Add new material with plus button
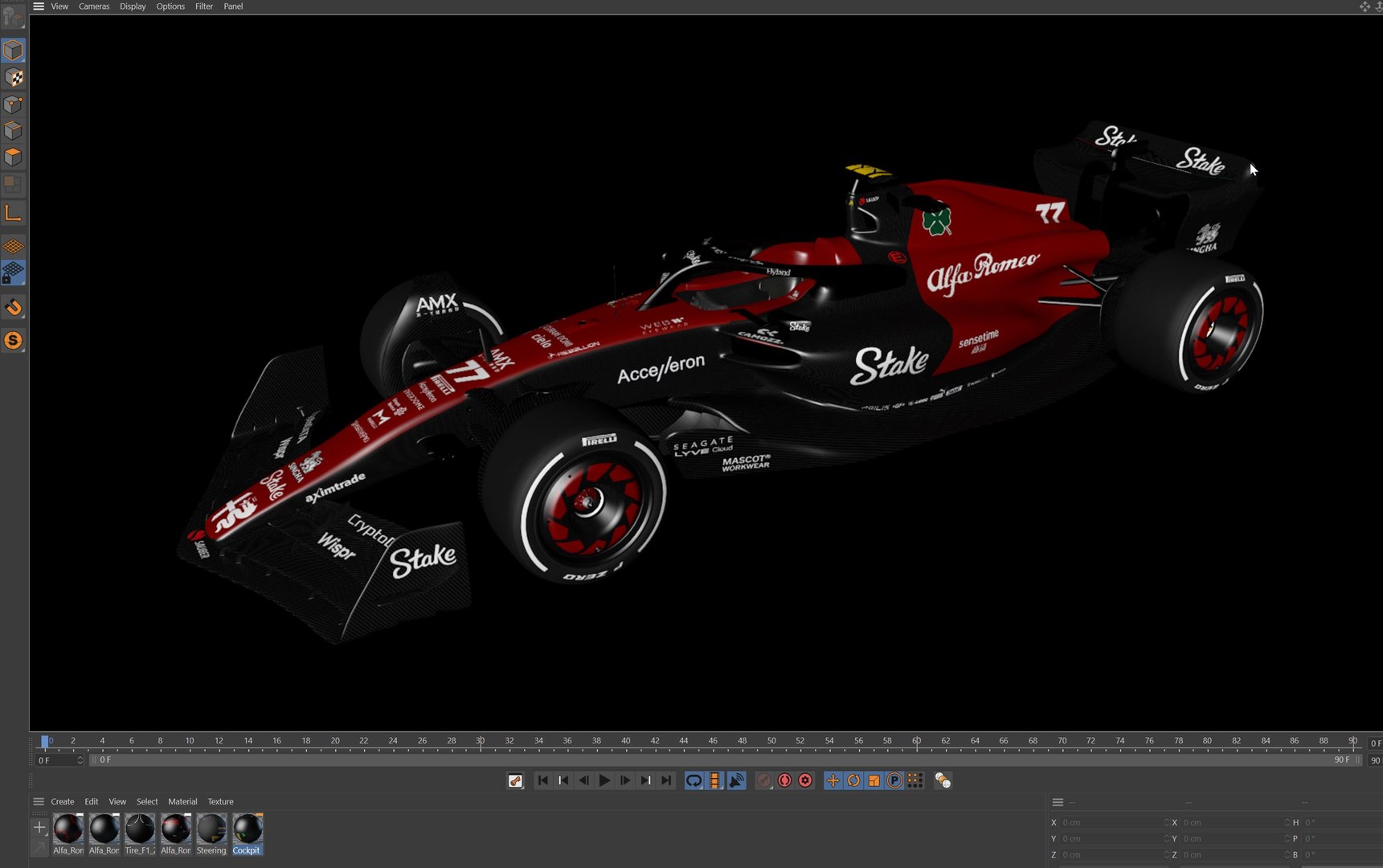This screenshot has height=868, width=1383. 39,826
